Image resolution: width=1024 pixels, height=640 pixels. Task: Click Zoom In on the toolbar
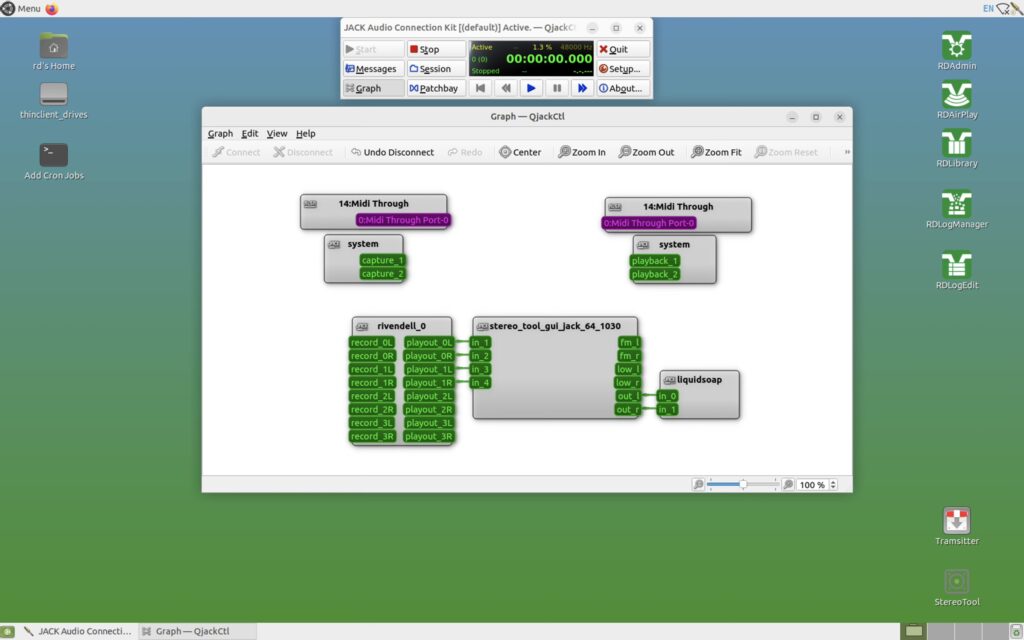click(x=582, y=152)
